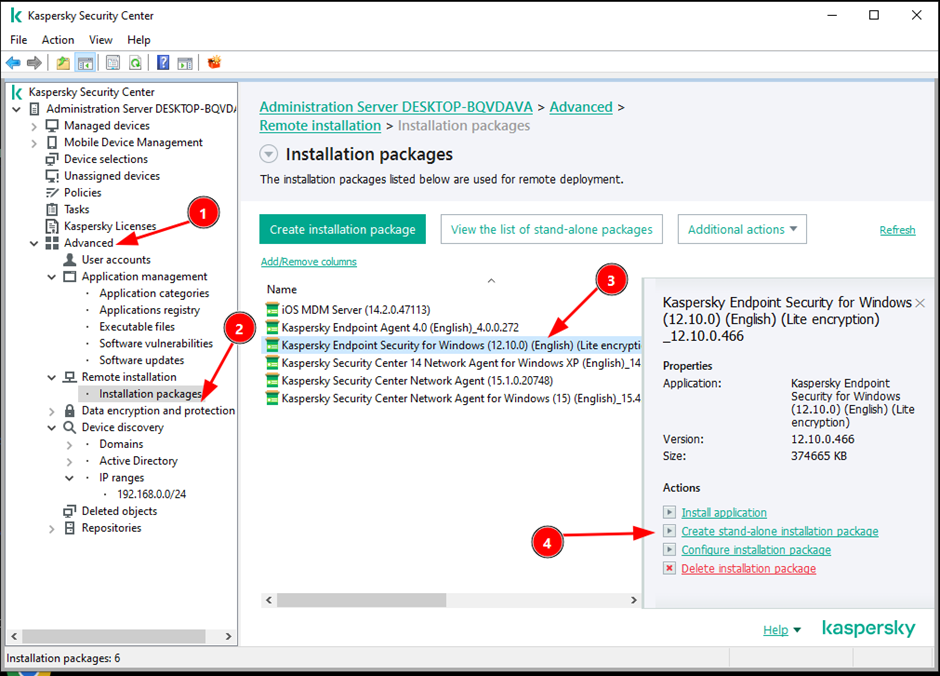This screenshot has height=676, width=940.
Task: Click the red box toolbar icon
Action: pos(214,62)
